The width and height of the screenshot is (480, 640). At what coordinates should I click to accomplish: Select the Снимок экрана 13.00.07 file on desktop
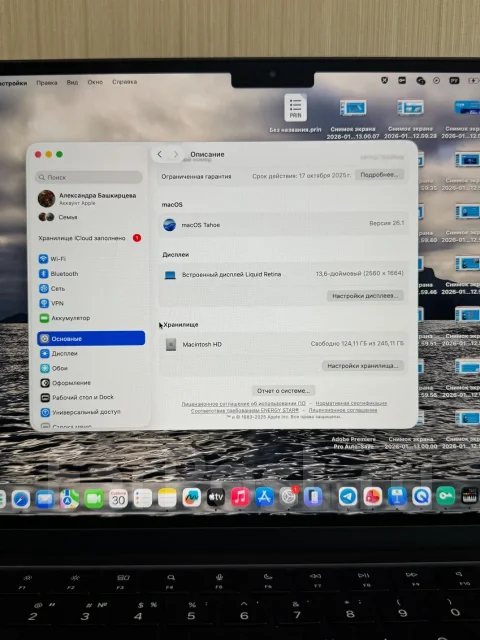[353, 119]
